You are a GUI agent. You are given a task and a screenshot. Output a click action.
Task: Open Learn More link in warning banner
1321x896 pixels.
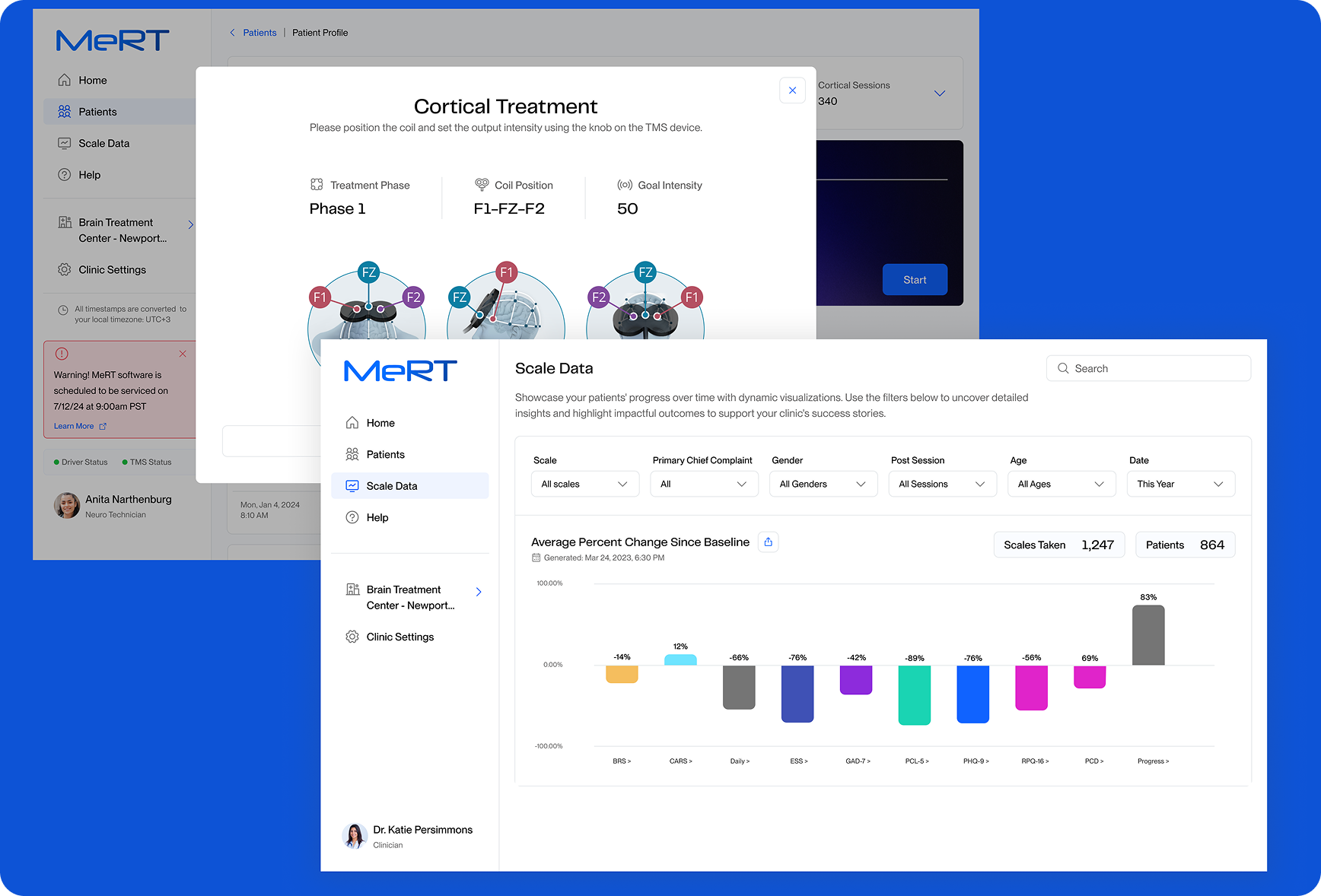point(80,426)
